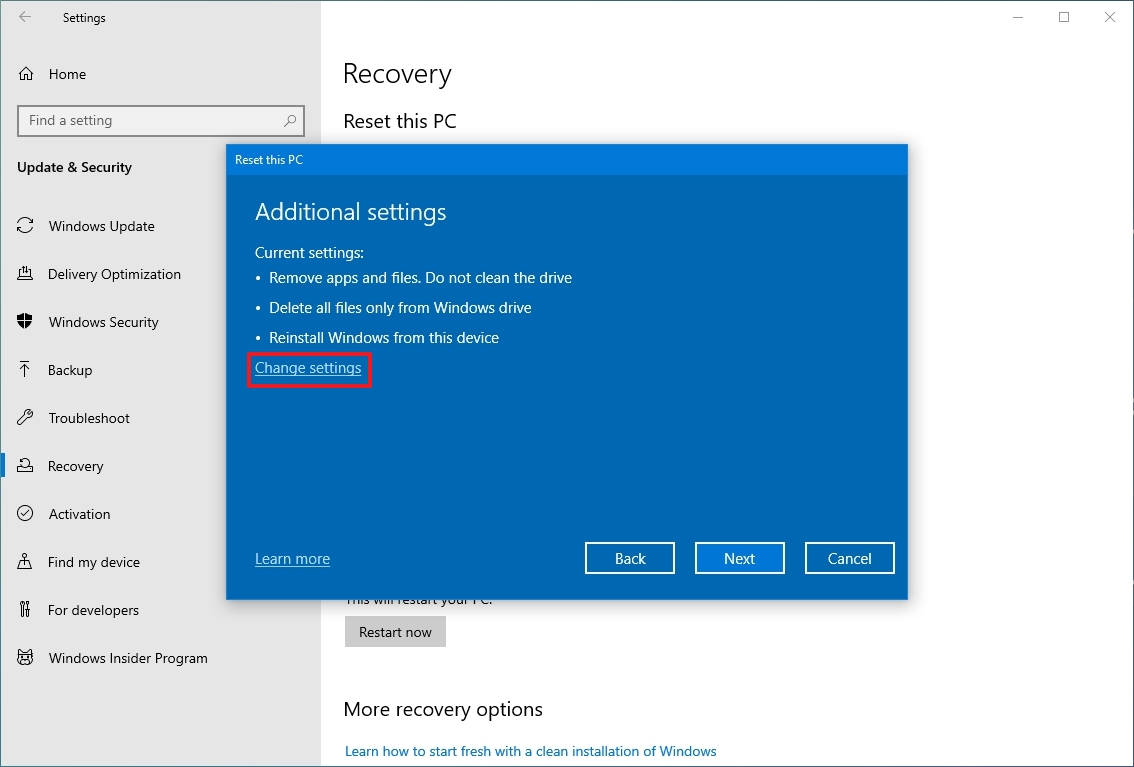Maximize the Settings window
Image resolution: width=1134 pixels, height=767 pixels.
[1064, 17]
